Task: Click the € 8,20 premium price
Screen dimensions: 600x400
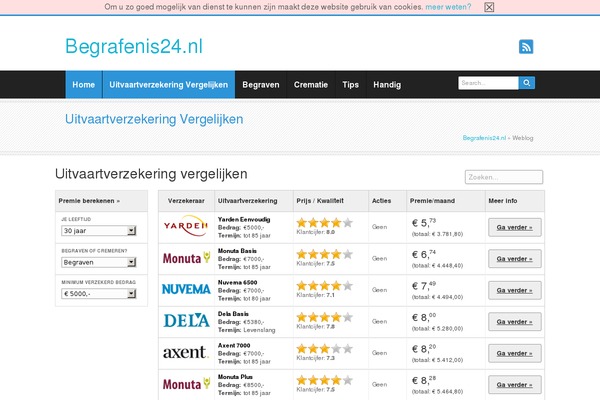Action: pyautogui.click(x=424, y=349)
